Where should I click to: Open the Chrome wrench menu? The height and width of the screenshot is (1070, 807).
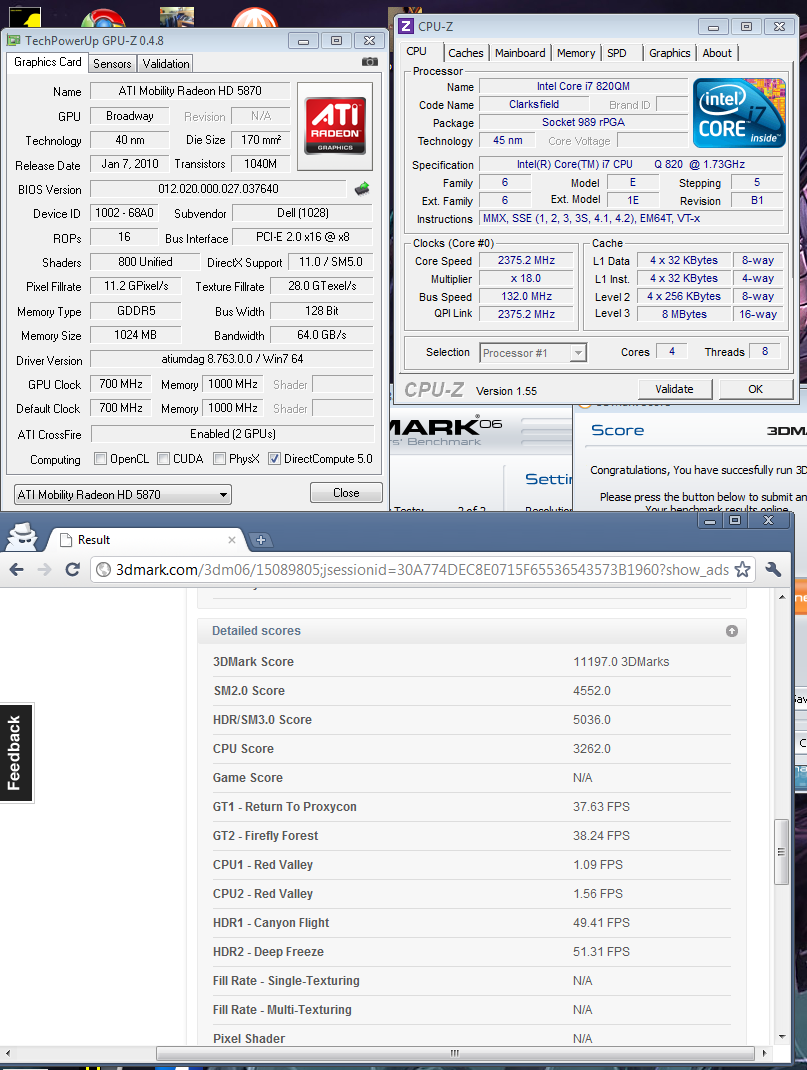point(773,569)
